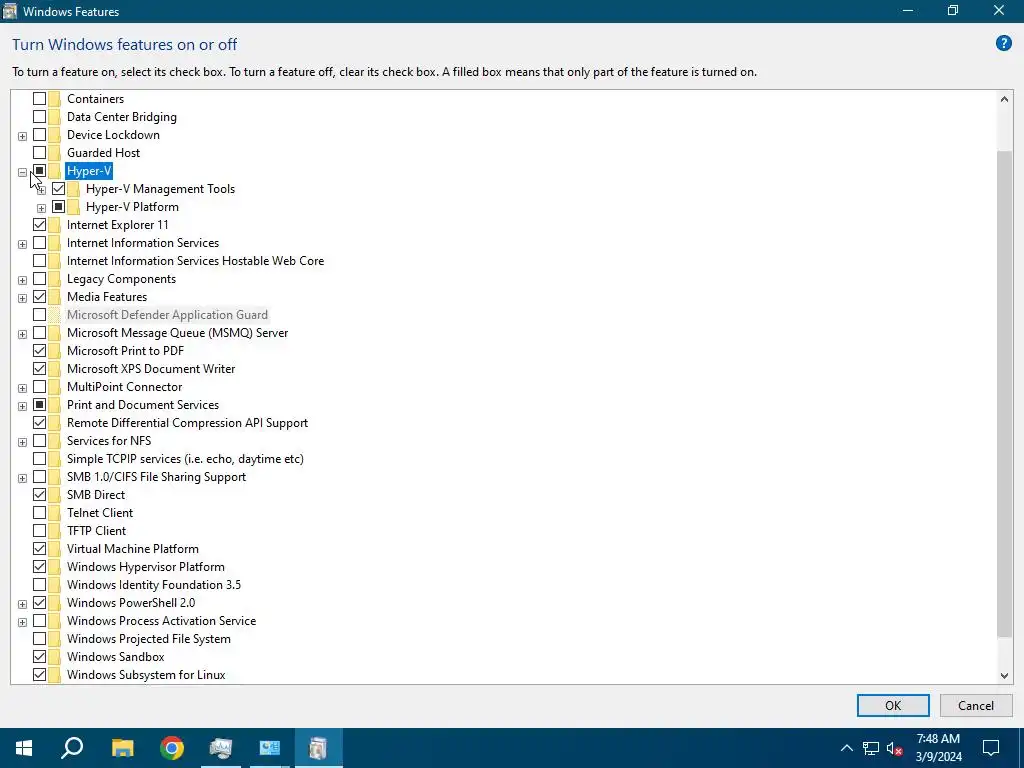Expand Services for NFS

tap(22, 442)
